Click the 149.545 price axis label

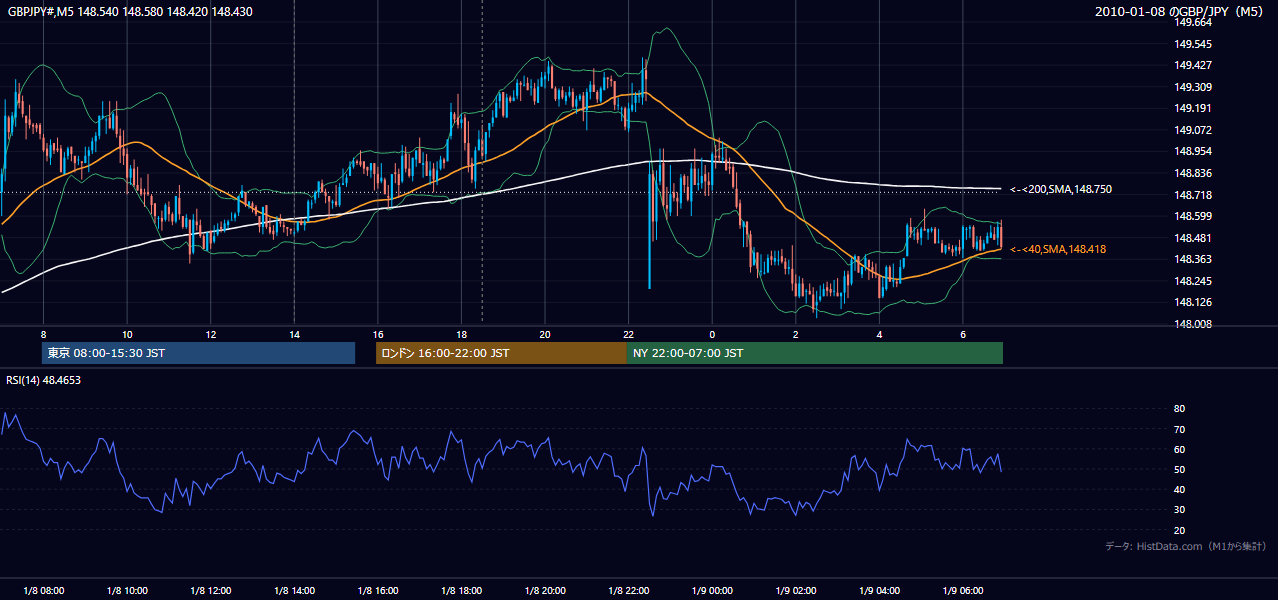1193,44
